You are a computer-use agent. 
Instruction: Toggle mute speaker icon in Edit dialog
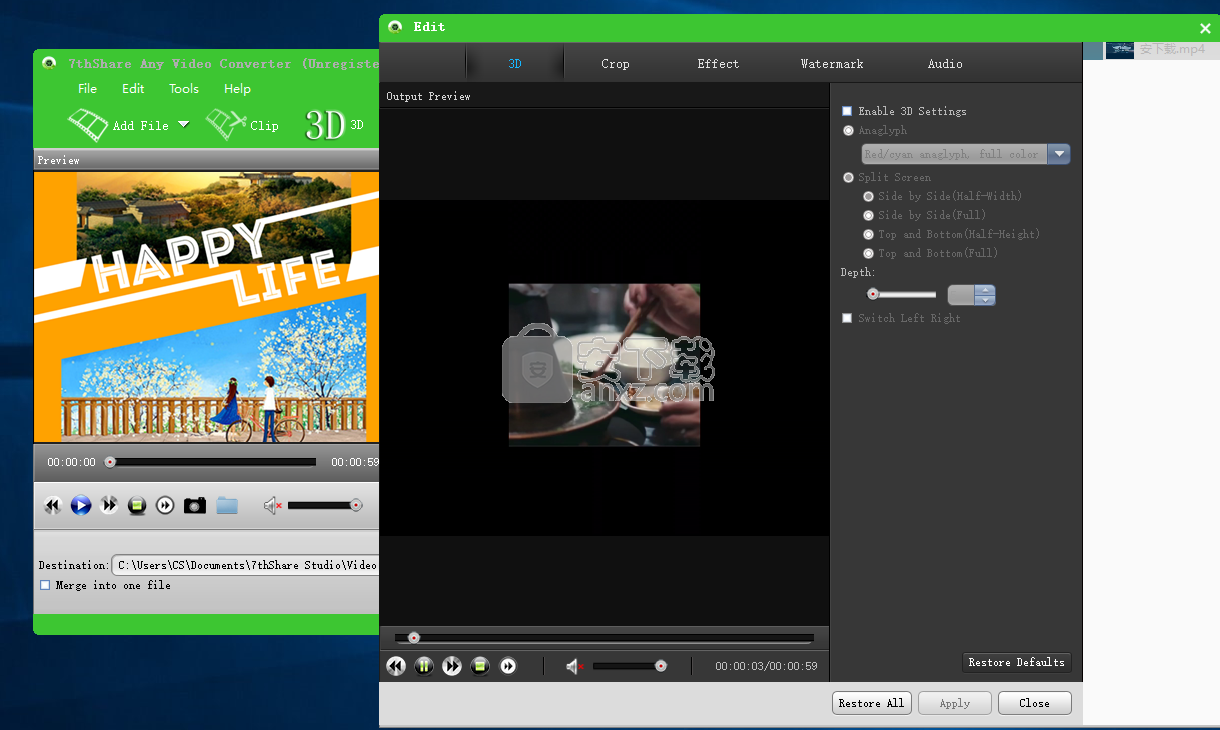(575, 666)
